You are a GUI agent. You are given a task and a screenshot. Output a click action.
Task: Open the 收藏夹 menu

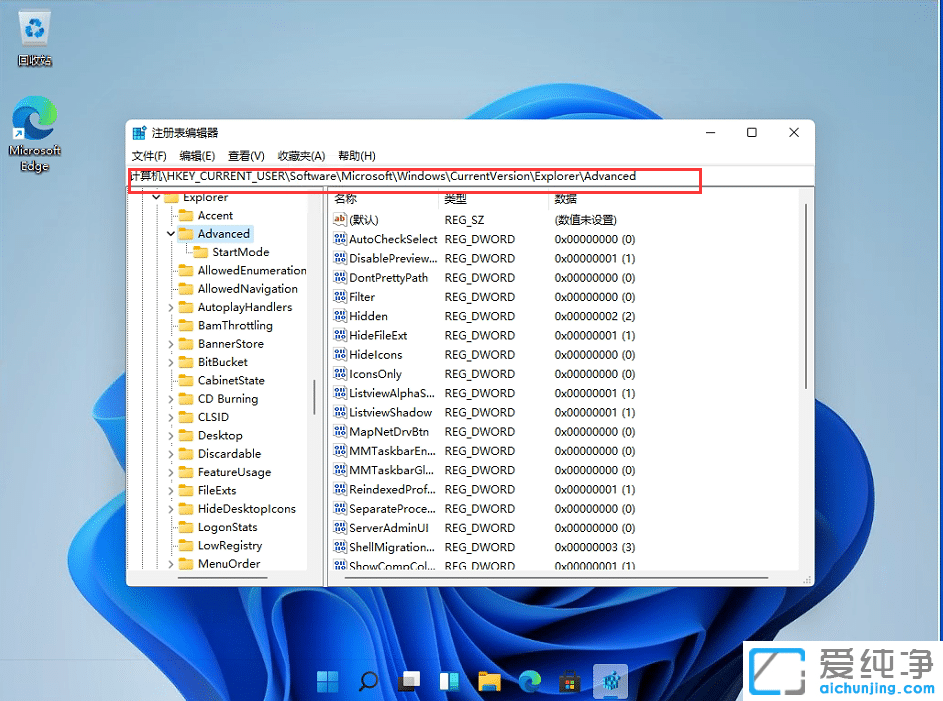tap(303, 155)
